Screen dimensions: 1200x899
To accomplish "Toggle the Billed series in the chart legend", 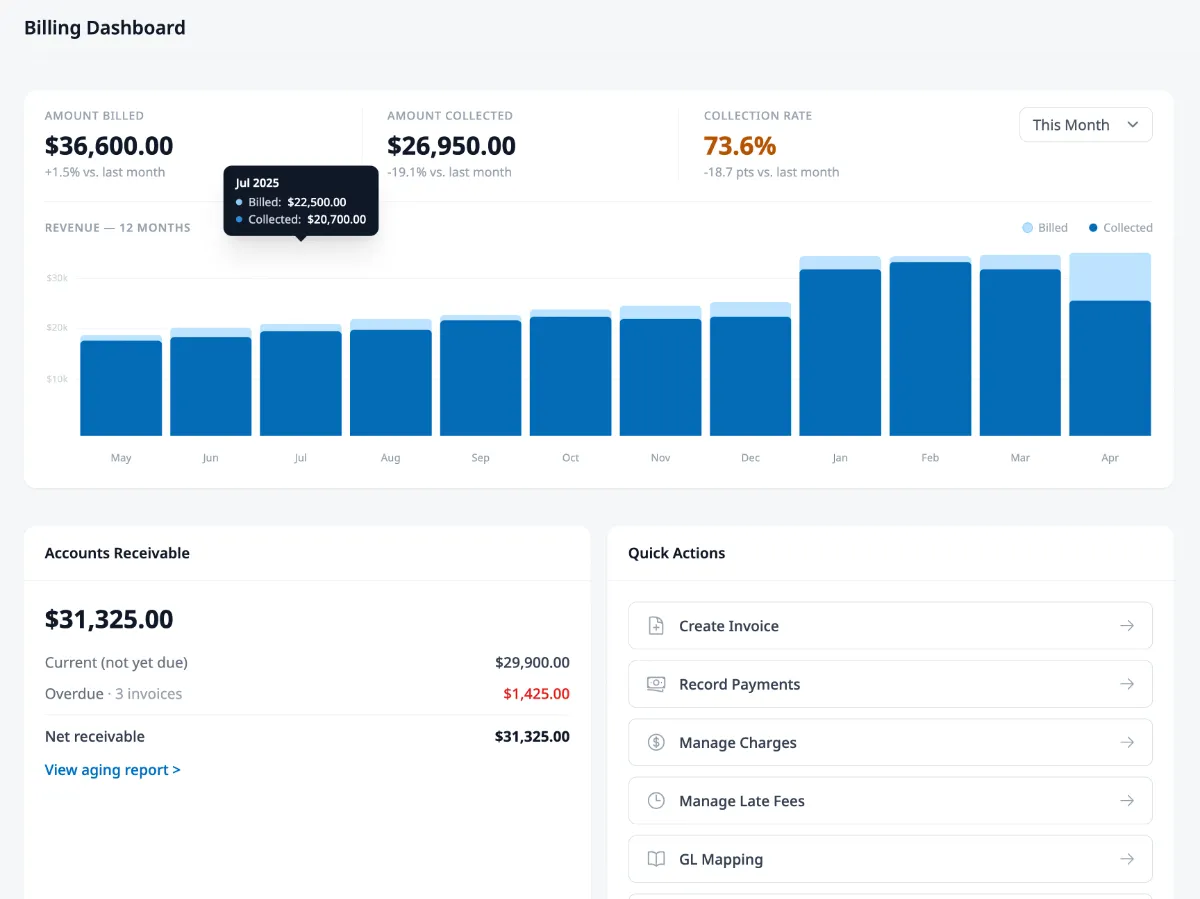I will point(1043,227).
